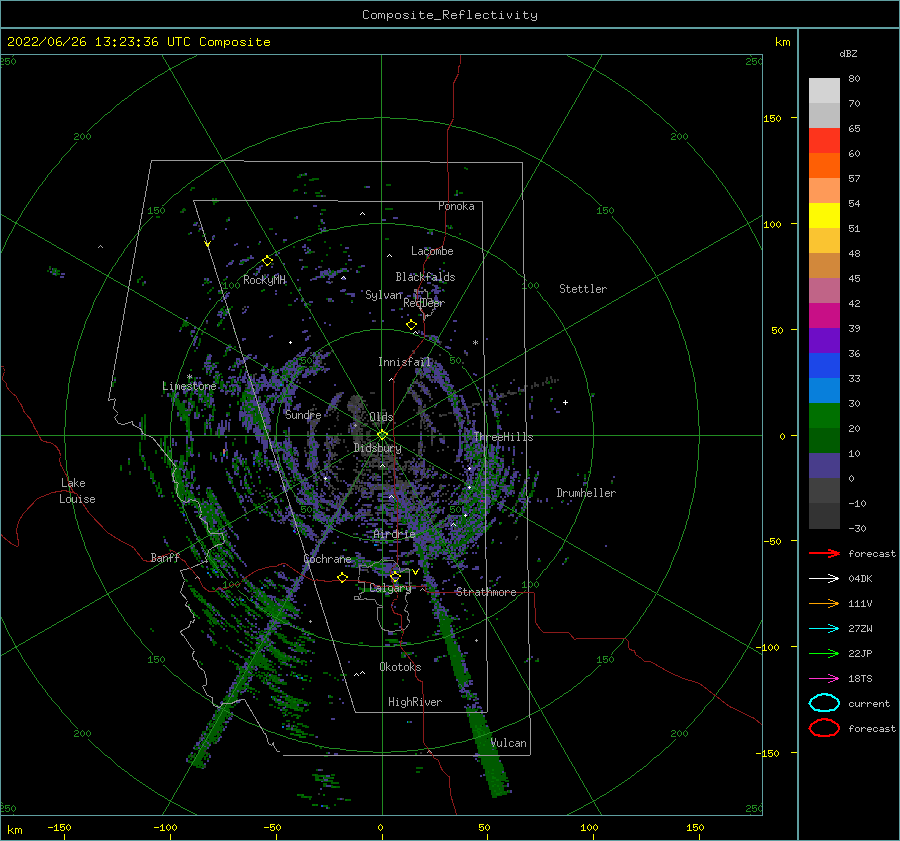Viewport: 900px width, 841px height.
Task: Select the white 04DK arrow in legend
Action: (824, 578)
